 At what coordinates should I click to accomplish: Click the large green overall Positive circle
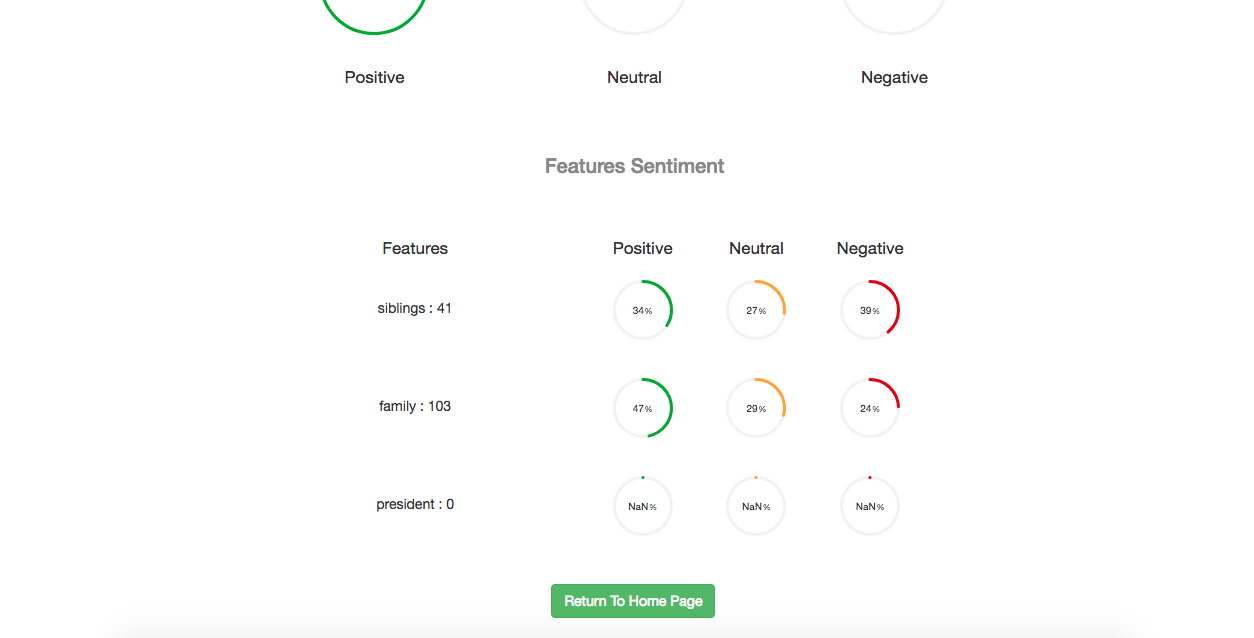pos(374,10)
